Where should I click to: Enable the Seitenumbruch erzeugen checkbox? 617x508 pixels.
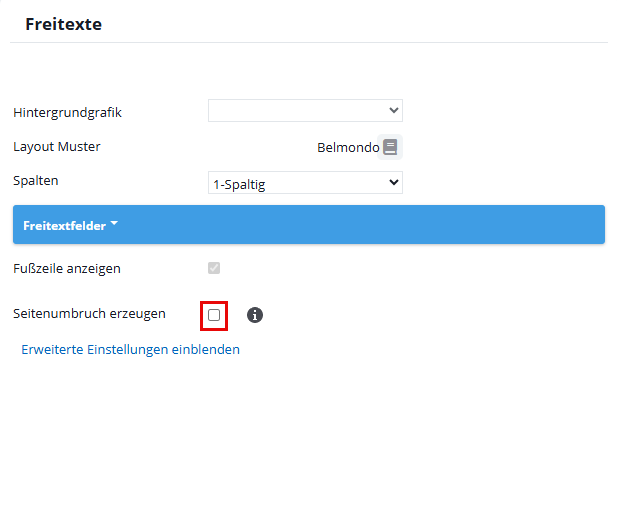pyautogui.click(x=214, y=315)
